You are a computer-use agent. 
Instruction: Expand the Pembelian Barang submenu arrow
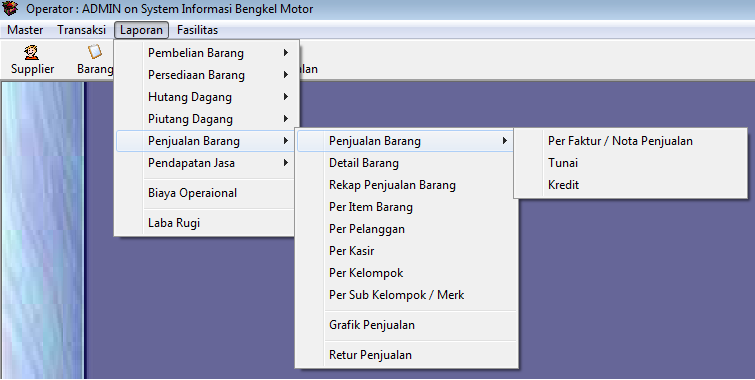pyautogui.click(x=286, y=52)
